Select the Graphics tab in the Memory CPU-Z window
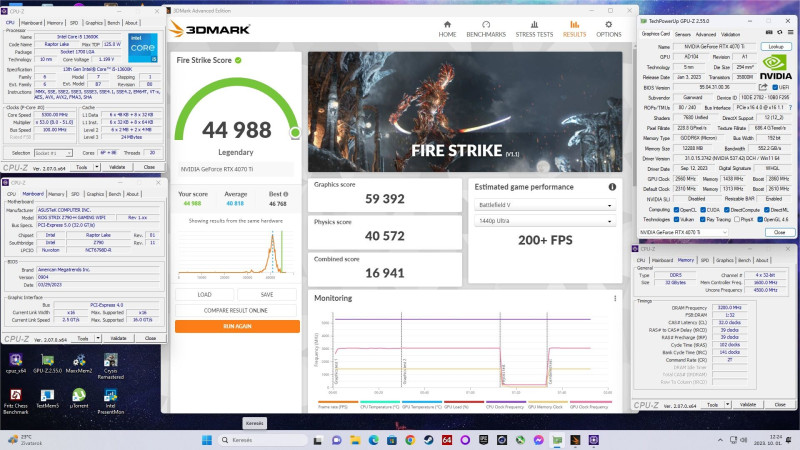 [724, 260]
